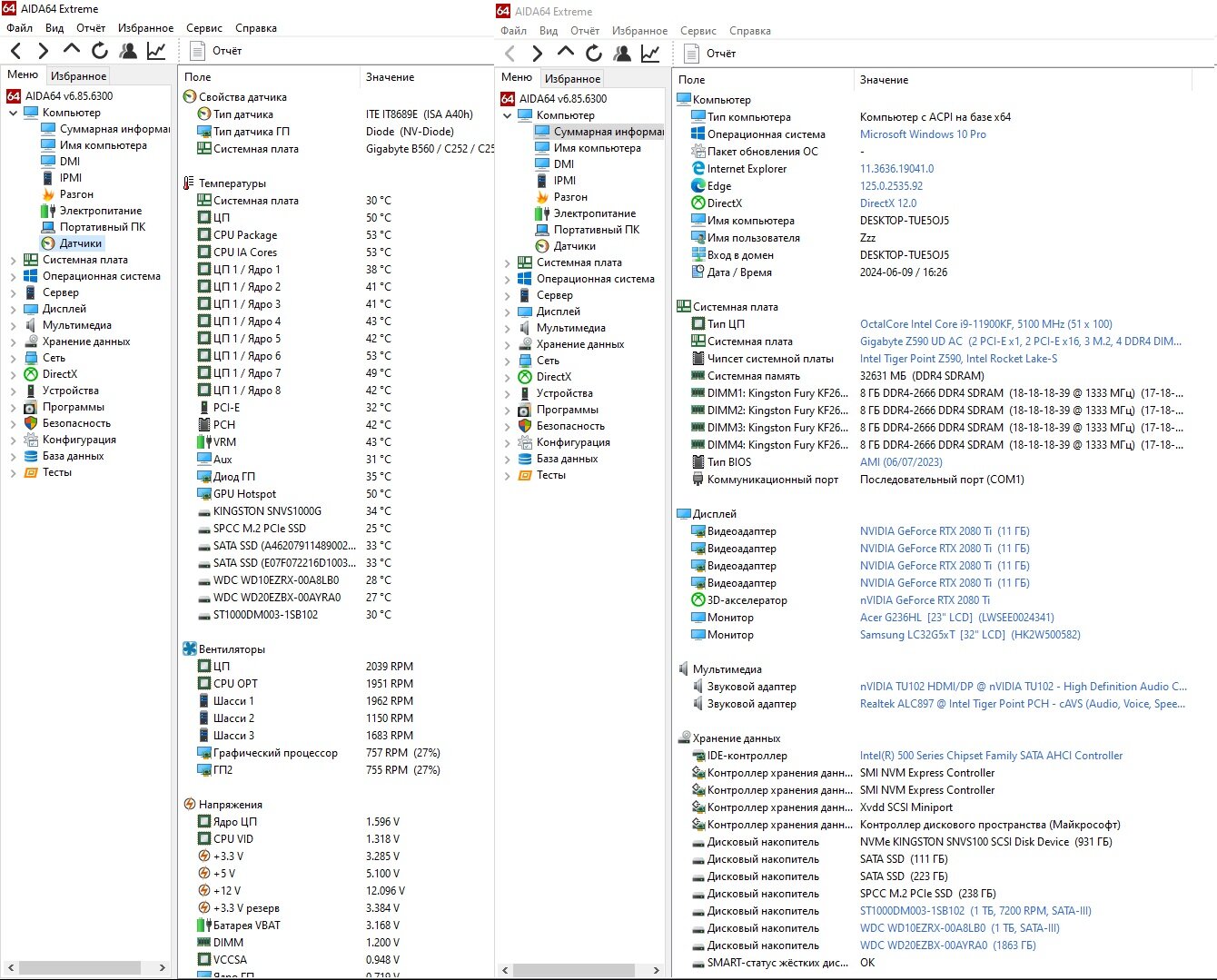
Task: Open Сервис menu in left window
Action: (204, 28)
